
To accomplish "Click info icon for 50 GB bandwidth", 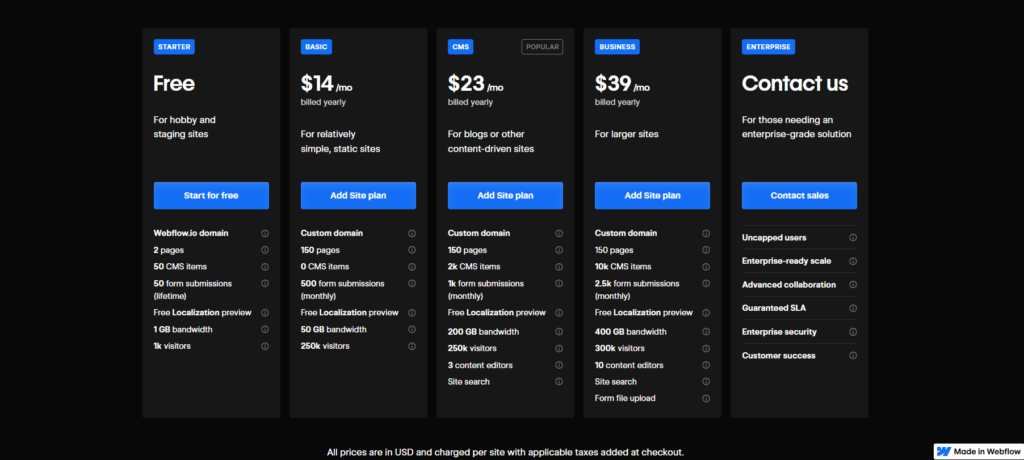I will pyautogui.click(x=412, y=329).
